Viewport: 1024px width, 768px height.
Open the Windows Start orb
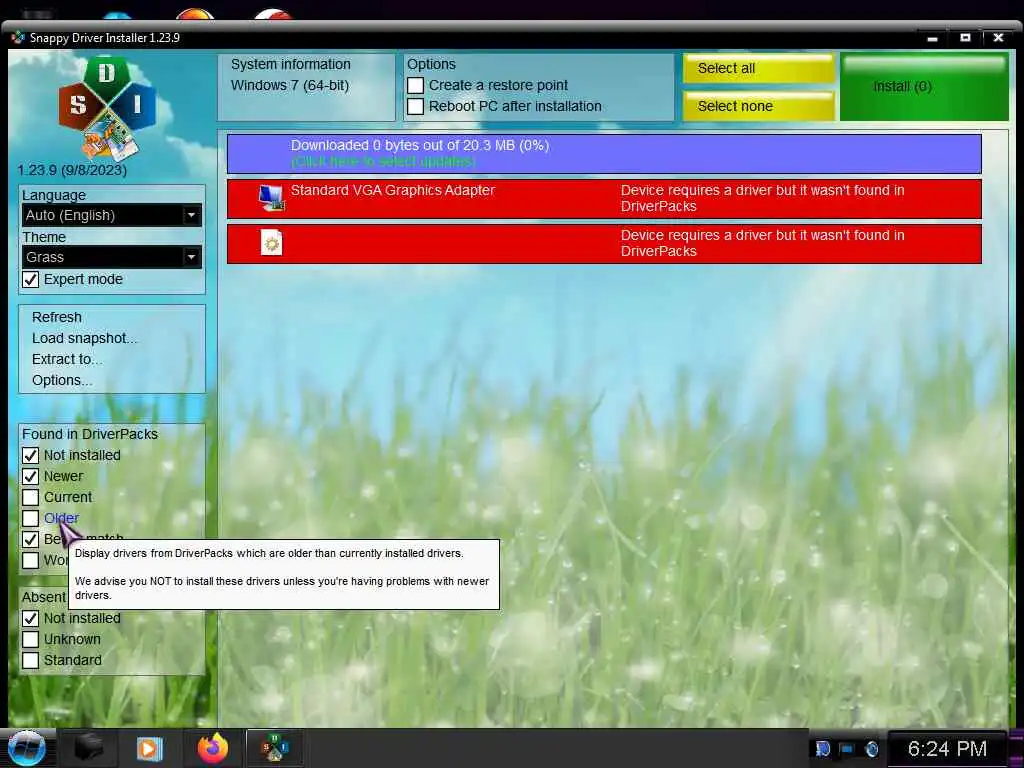[x=26, y=748]
